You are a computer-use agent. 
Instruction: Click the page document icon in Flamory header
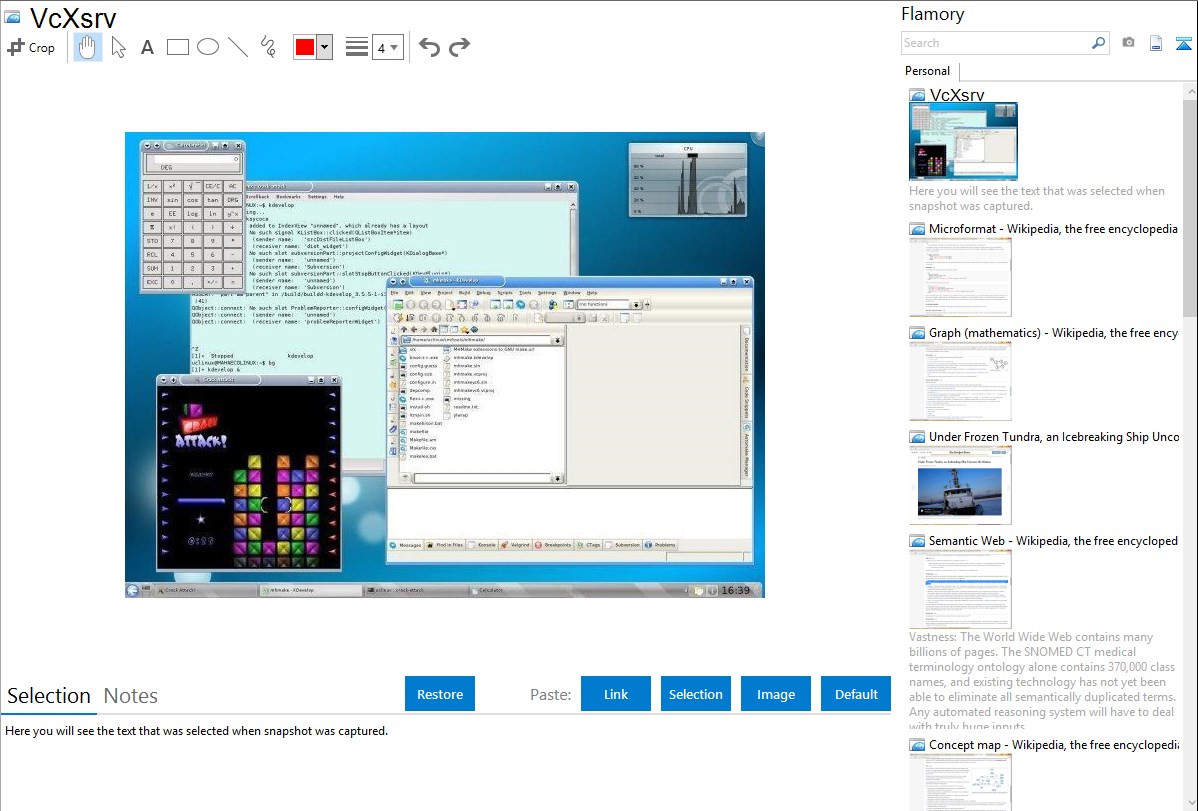click(x=1156, y=43)
